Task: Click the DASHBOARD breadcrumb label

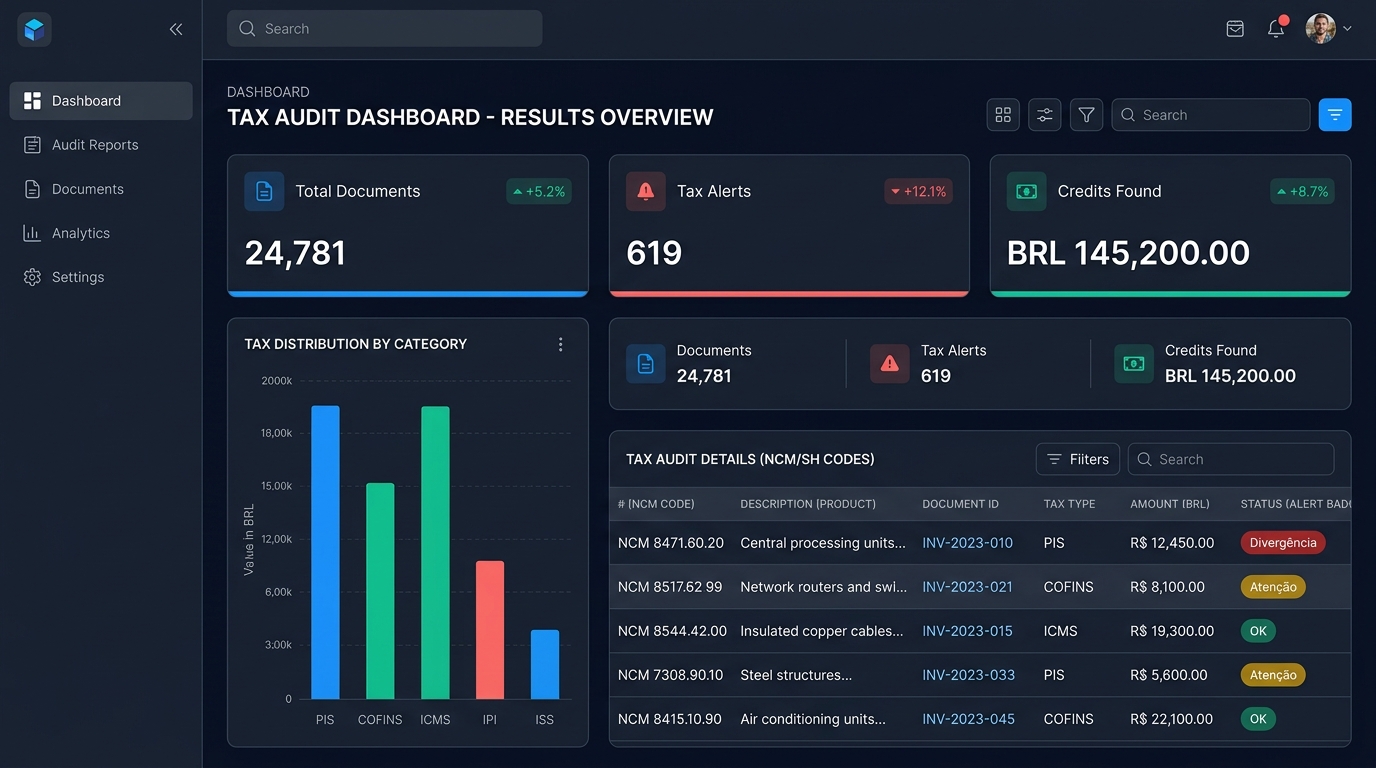Action: [268, 92]
